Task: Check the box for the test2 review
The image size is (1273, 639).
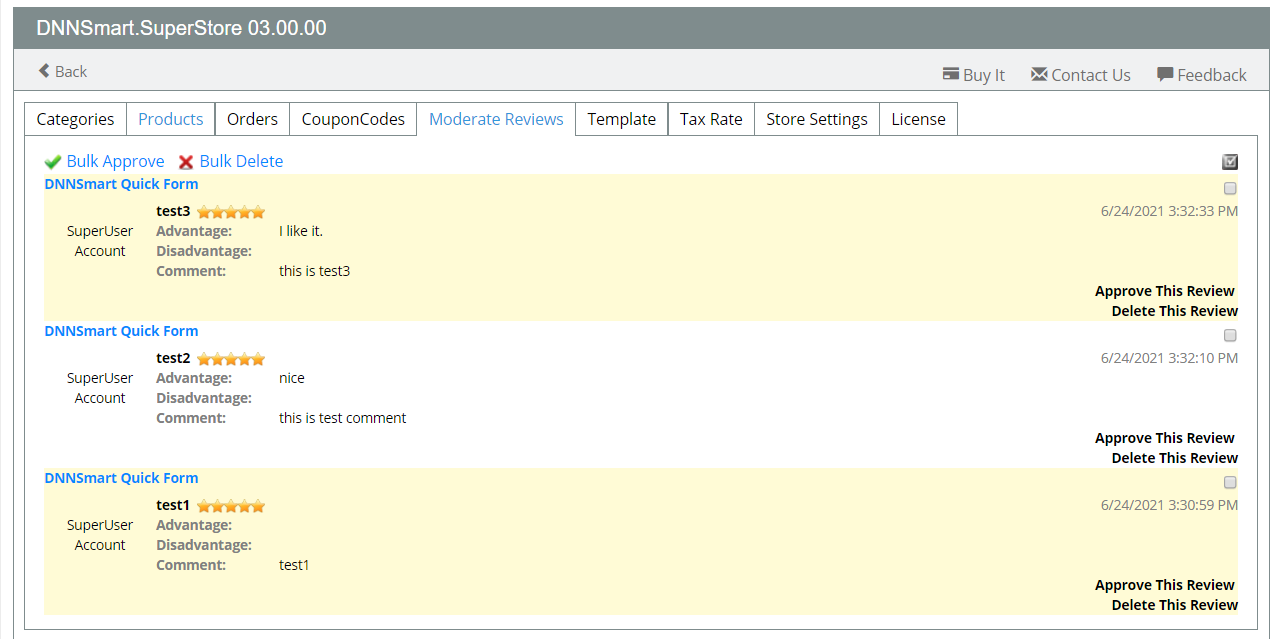Action: point(1231,335)
